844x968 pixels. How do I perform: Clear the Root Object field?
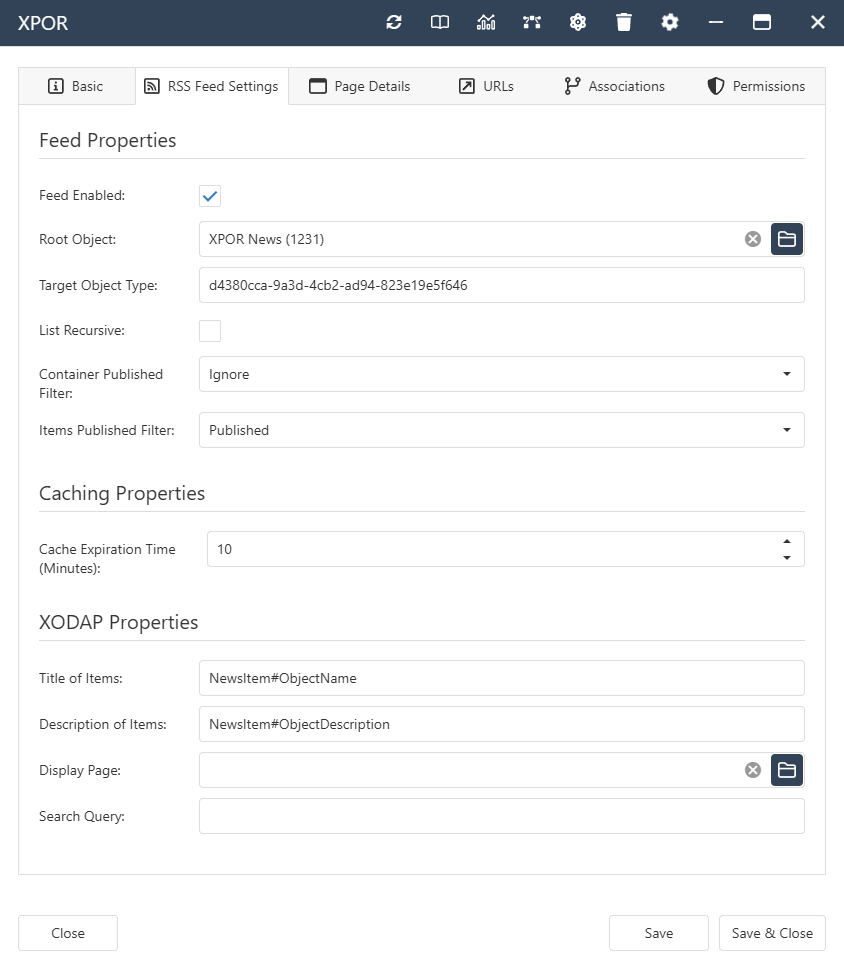tap(752, 239)
